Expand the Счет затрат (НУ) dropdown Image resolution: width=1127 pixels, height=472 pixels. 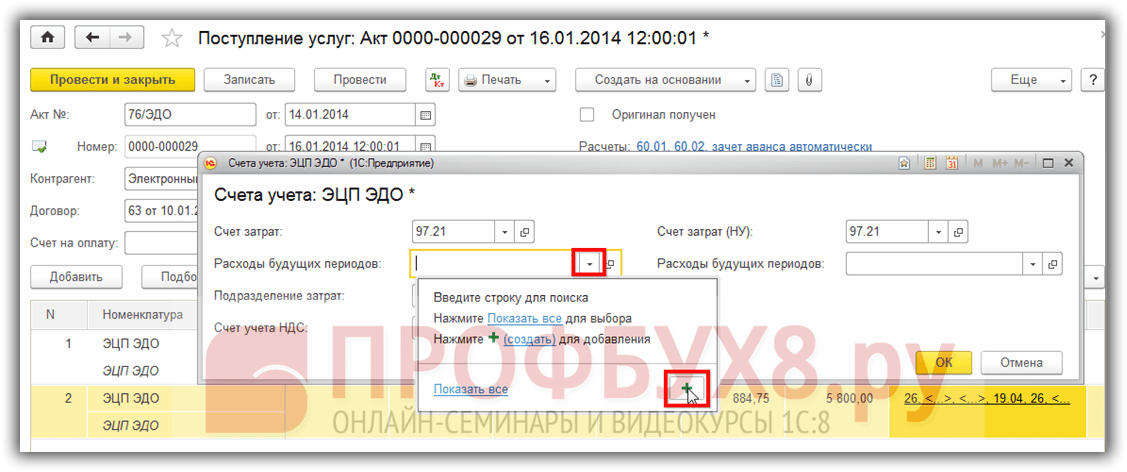click(939, 232)
